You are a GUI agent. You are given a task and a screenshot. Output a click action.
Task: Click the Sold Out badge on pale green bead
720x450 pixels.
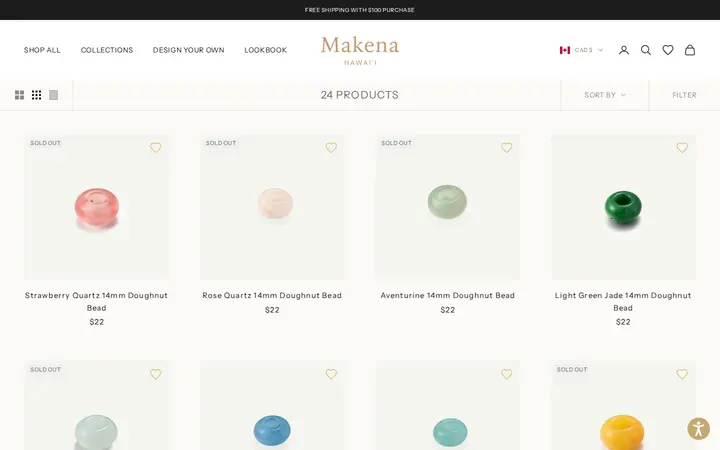[x=45, y=369]
